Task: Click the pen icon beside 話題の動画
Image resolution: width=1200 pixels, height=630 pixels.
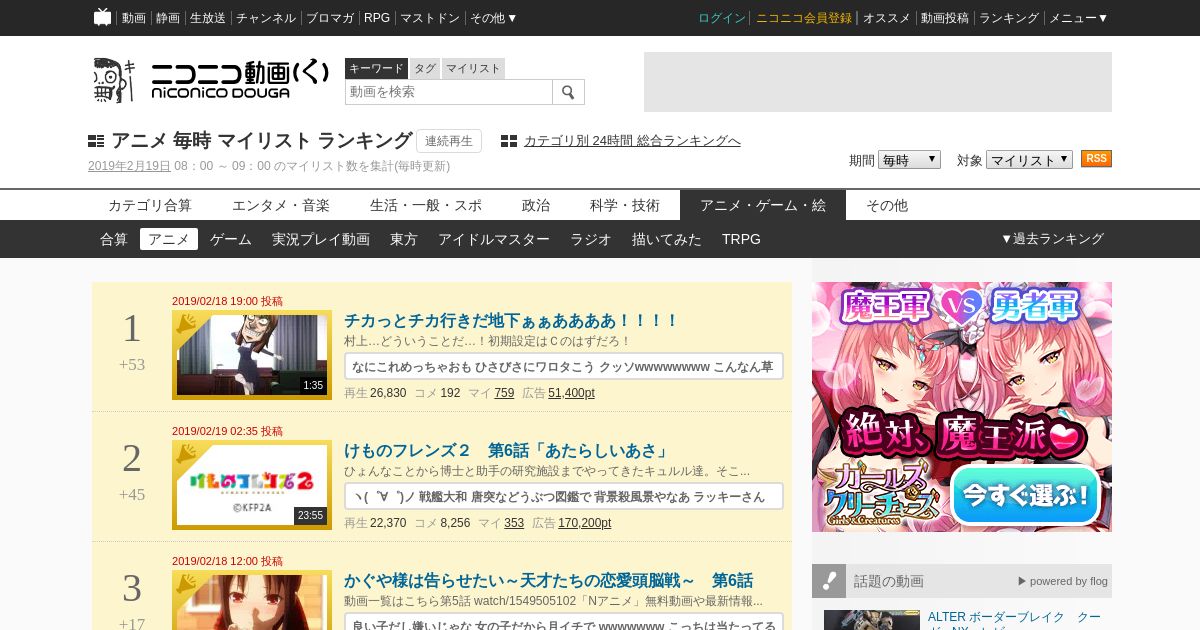Action: pos(829,581)
